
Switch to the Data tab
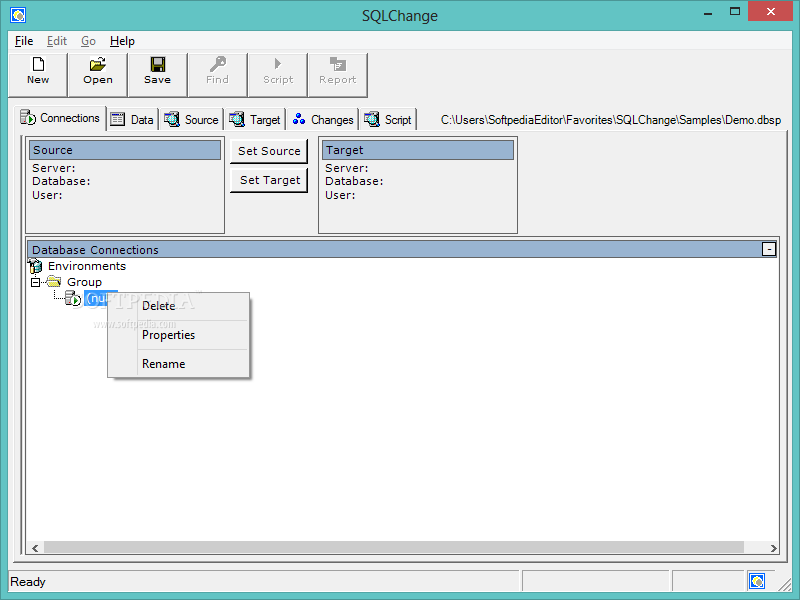coord(132,119)
